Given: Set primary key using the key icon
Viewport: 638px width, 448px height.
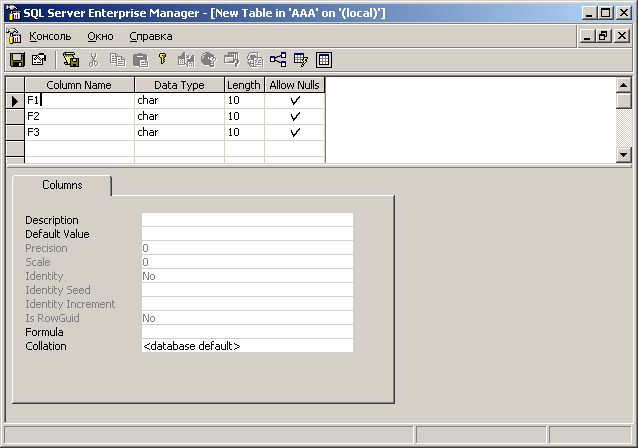Looking at the screenshot, I should pyautogui.click(x=163, y=59).
